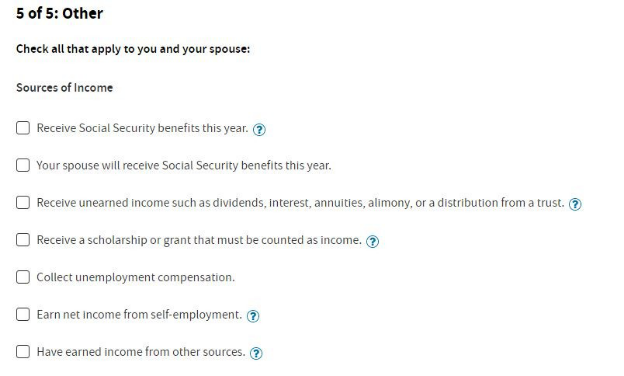The height and width of the screenshot is (376, 624).
Task: Open help icon beside Social Security benefits
Action: pyautogui.click(x=259, y=130)
